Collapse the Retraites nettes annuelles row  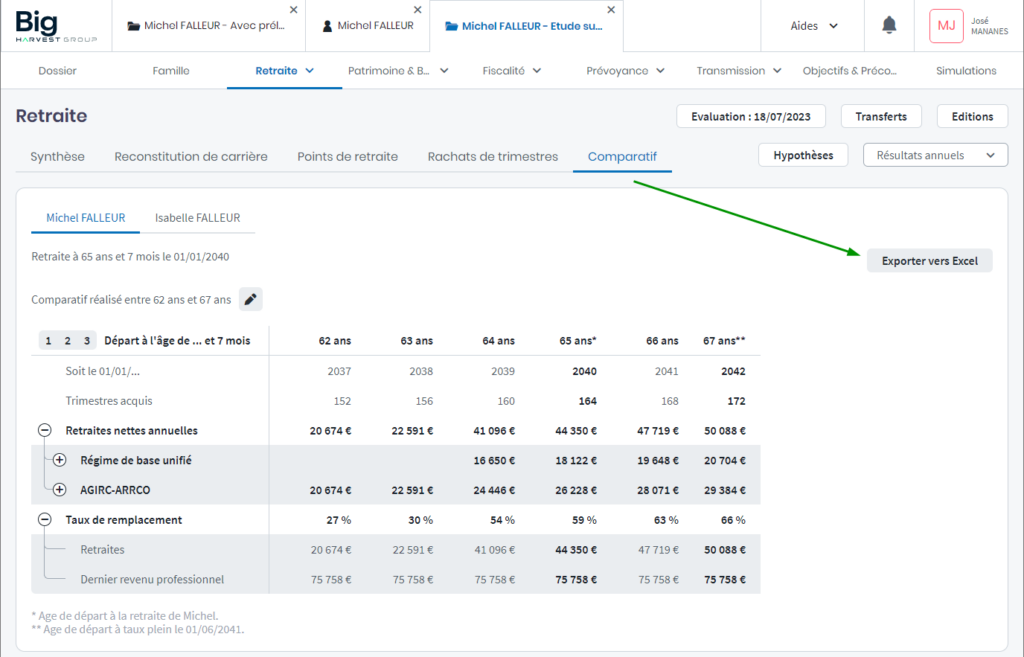coord(44,430)
